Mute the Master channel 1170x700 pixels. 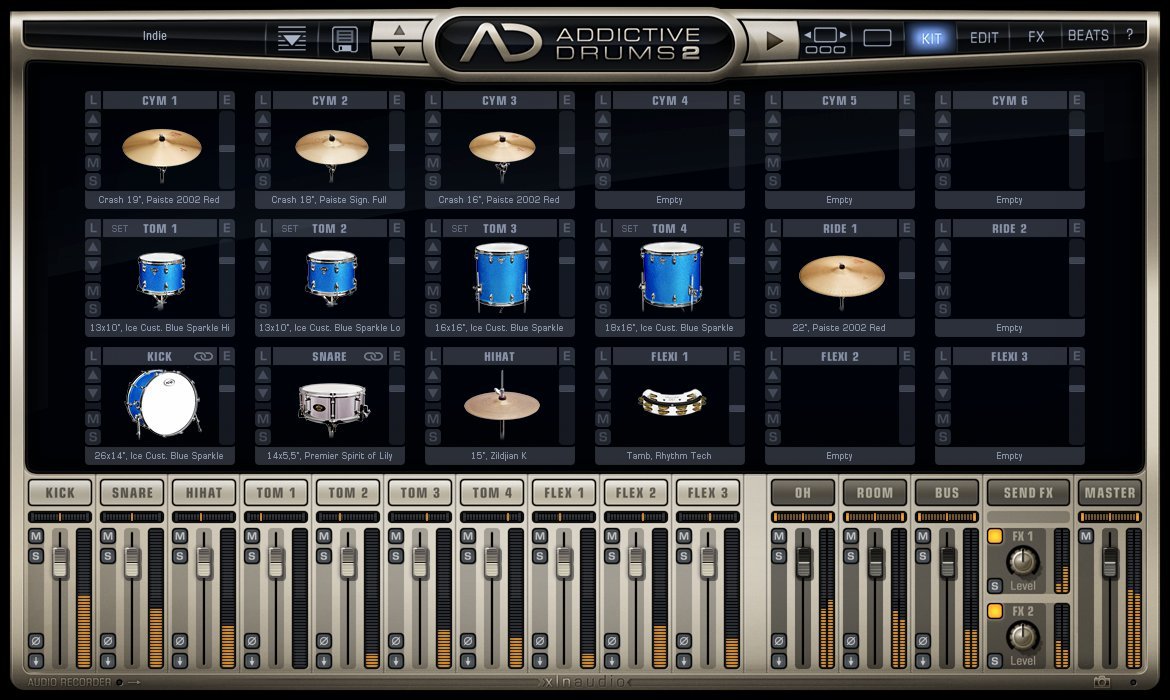(1086, 536)
